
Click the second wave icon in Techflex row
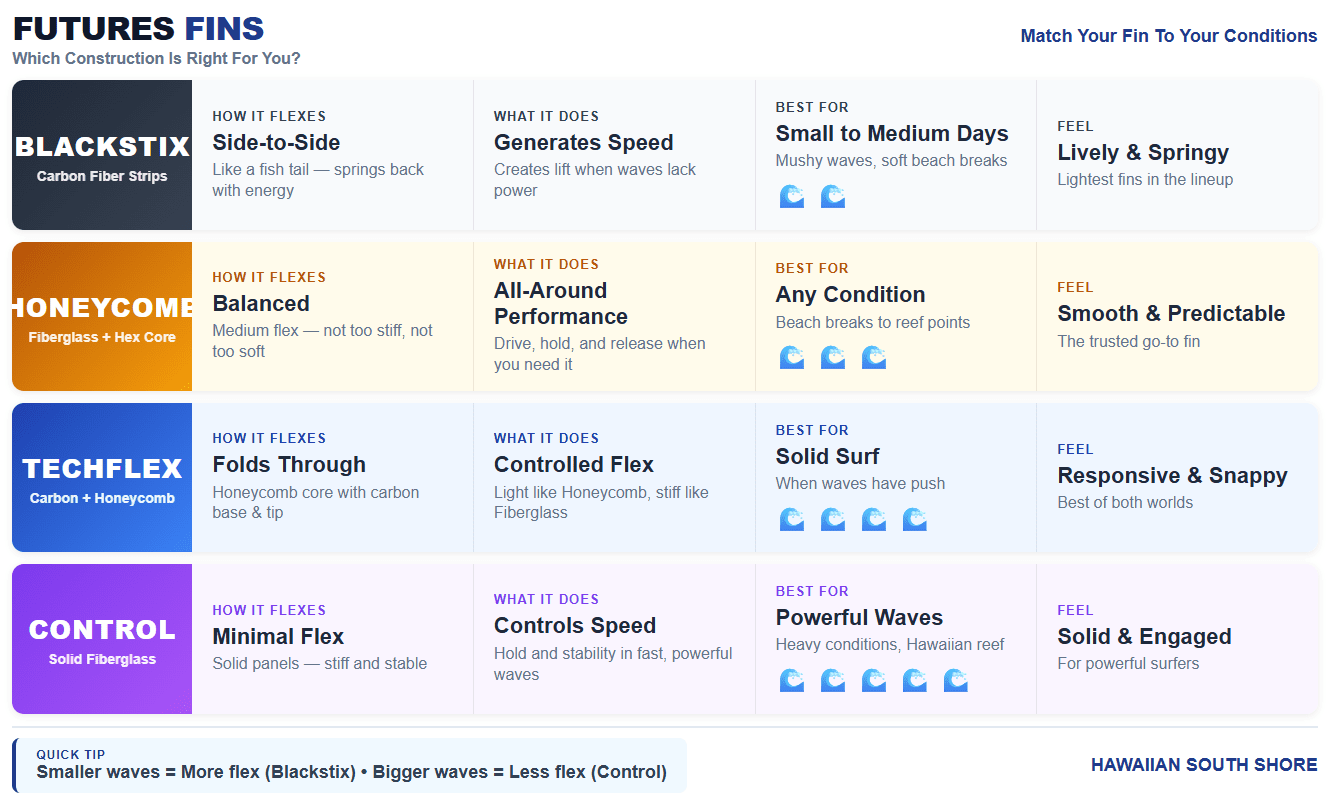[832, 519]
